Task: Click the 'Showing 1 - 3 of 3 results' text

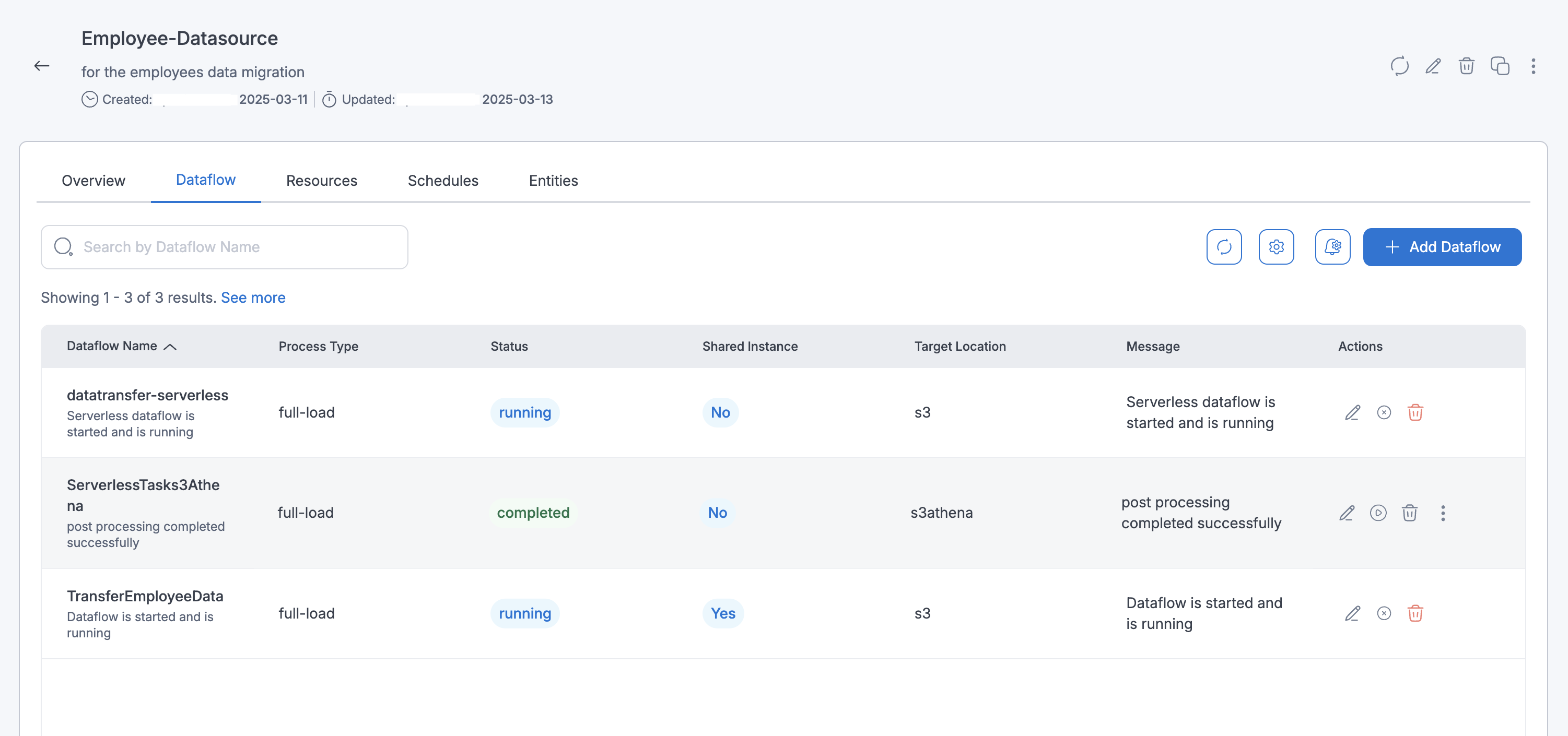Action: pos(128,298)
